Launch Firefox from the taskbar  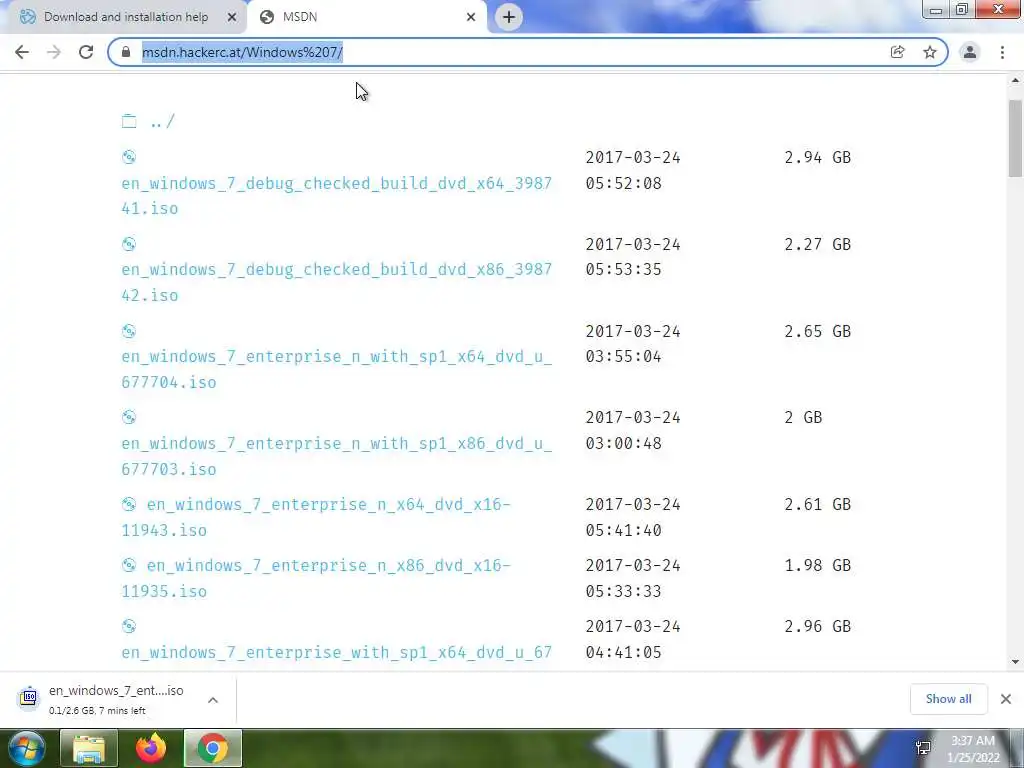(151, 748)
